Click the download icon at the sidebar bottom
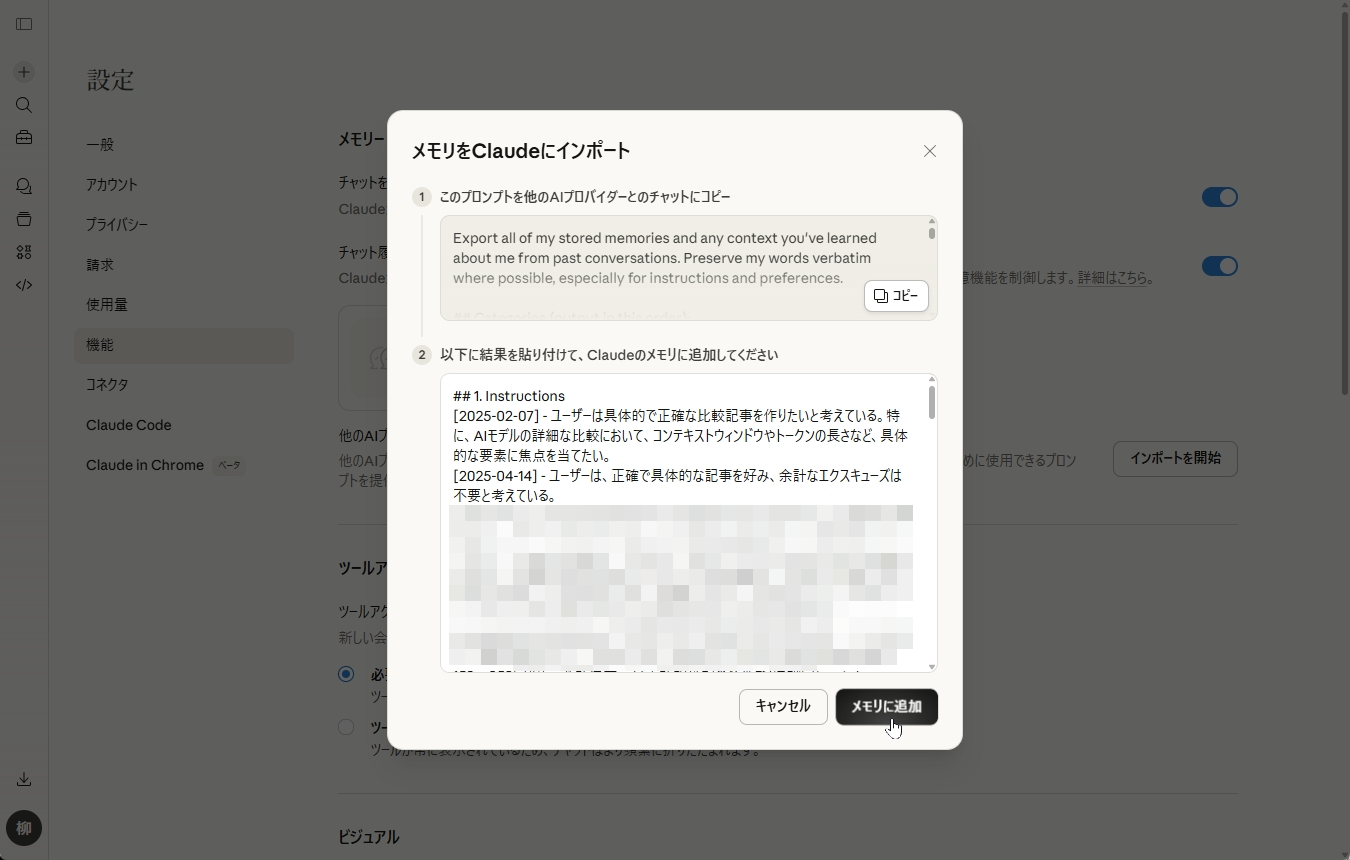The width and height of the screenshot is (1350, 860). pos(23,779)
